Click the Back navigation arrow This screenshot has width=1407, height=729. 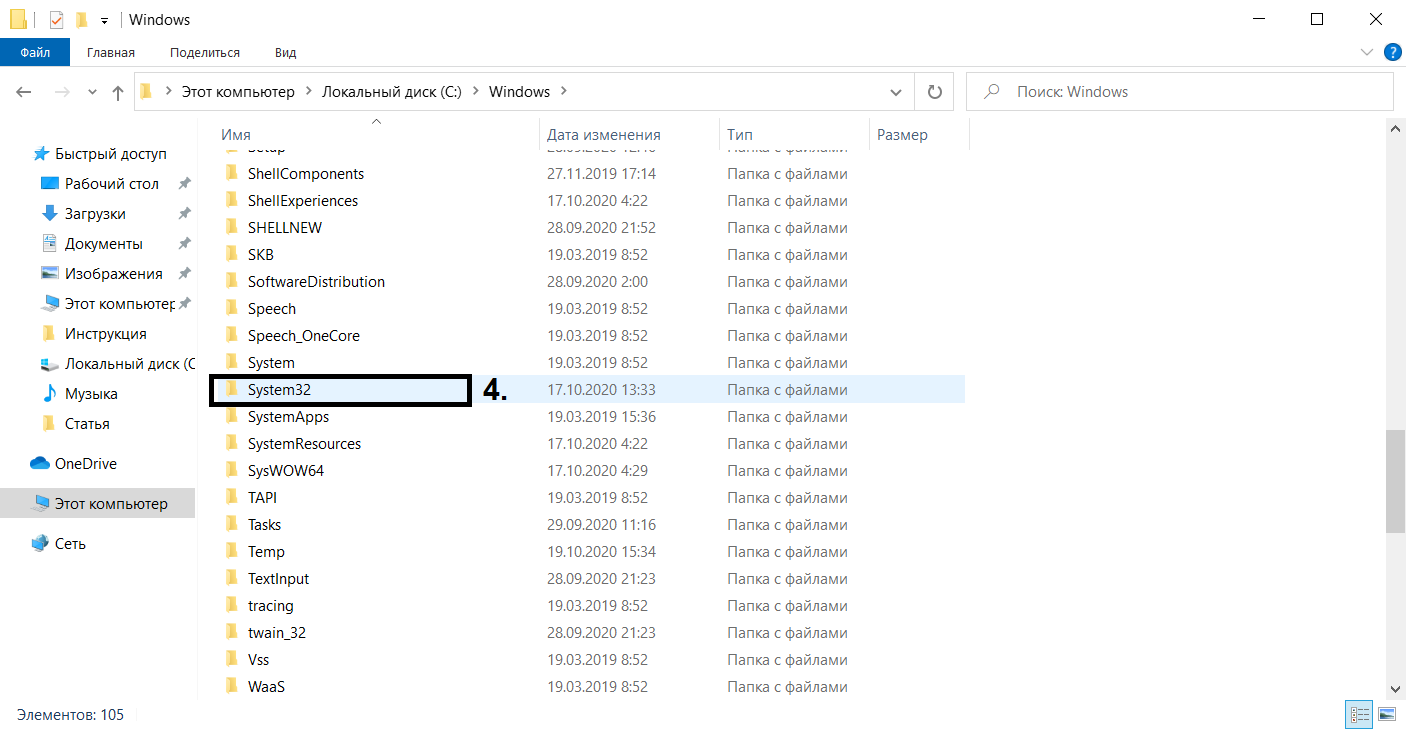pyautogui.click(x=24, y=92)
